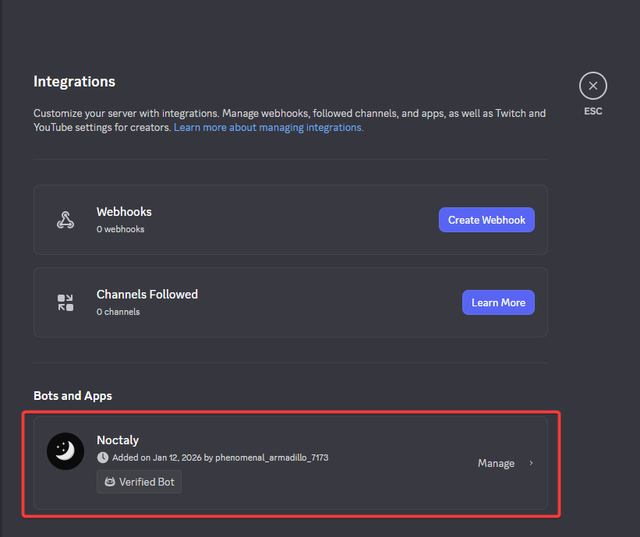The image size is (640, 537).
Task: Click the Bots and Apps heading
Action: [73, 396]
